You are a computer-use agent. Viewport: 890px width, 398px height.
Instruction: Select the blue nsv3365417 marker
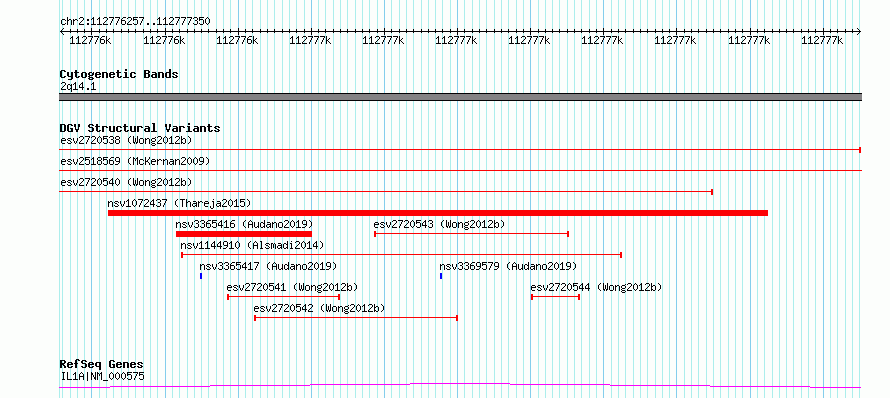click(201, 276)
